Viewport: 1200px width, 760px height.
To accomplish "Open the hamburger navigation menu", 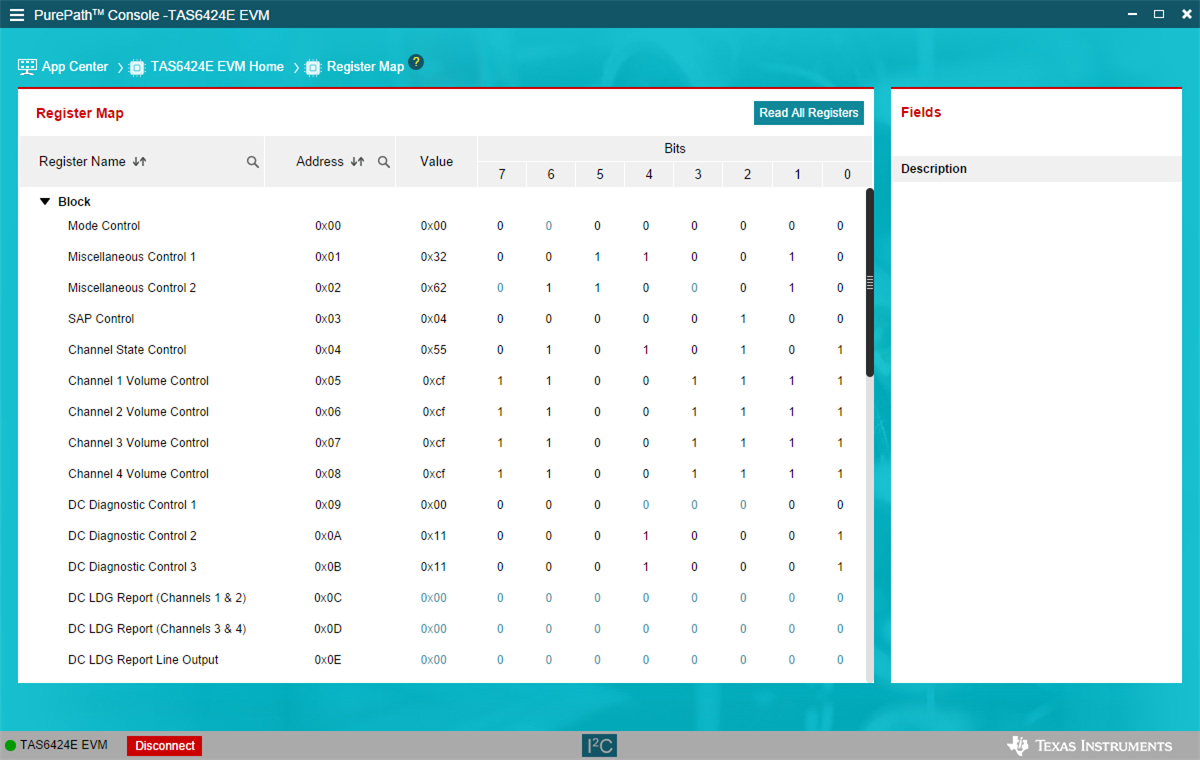I will tap(17, 14).
